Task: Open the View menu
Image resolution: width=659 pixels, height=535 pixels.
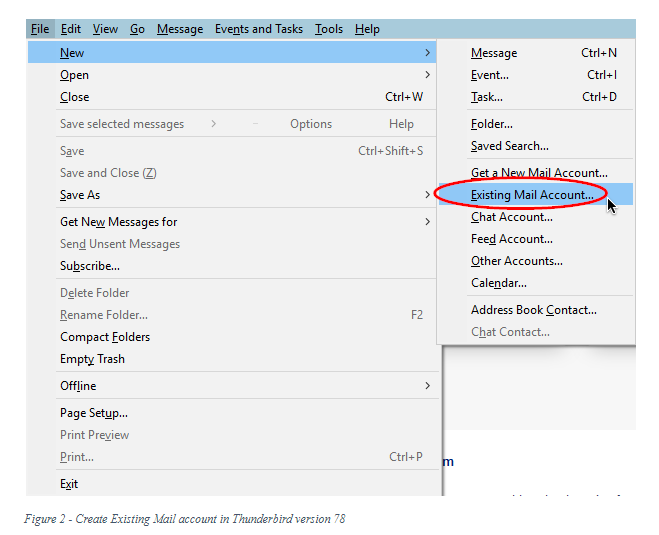Action: (105, 29)
